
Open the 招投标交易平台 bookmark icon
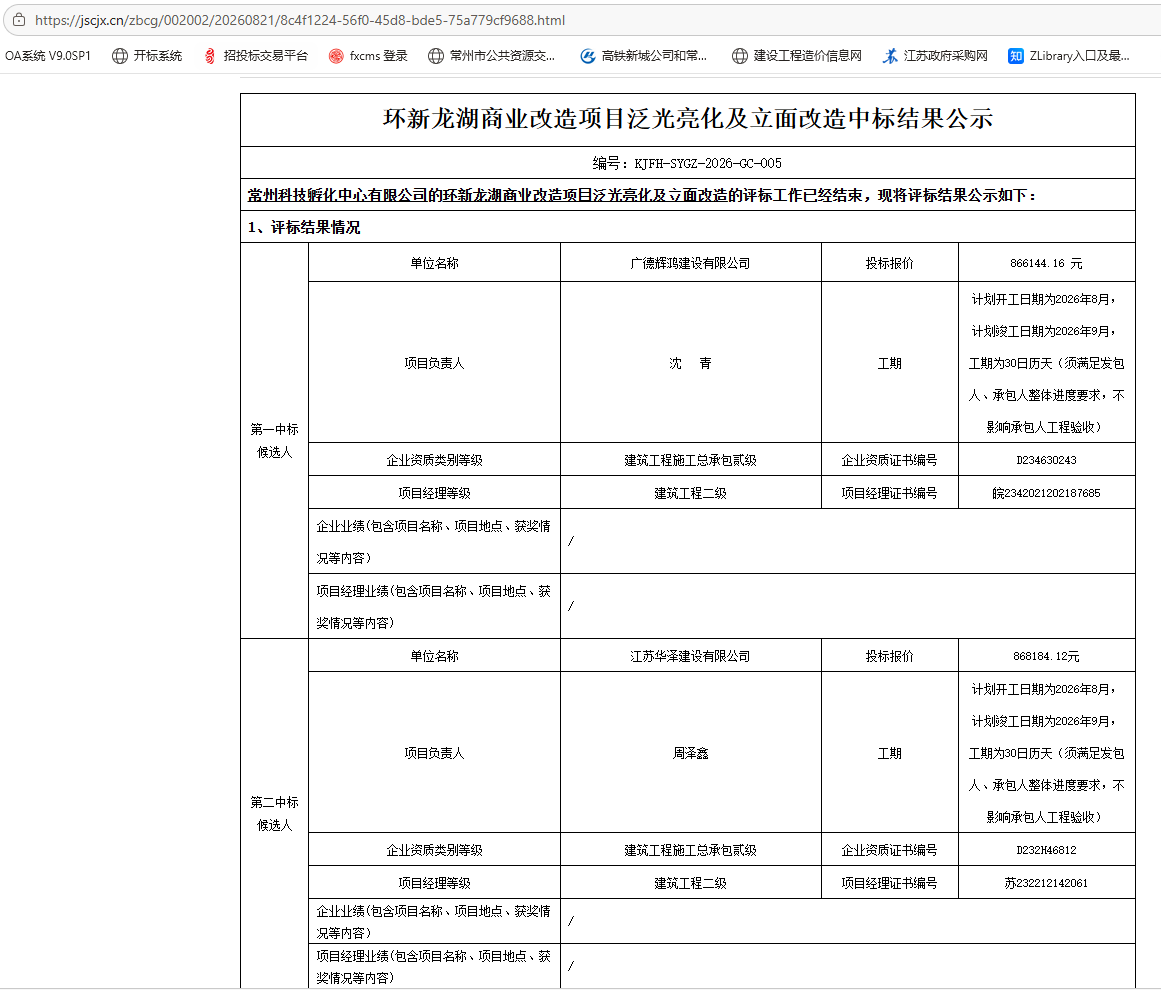coord(210,56)
